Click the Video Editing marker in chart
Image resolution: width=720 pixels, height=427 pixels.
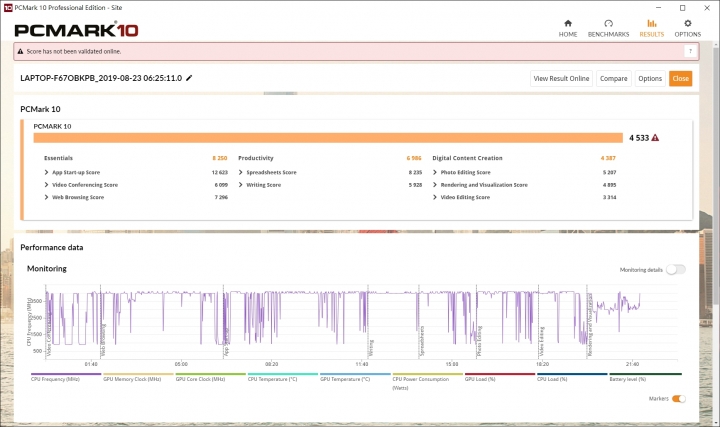point(542,343)
